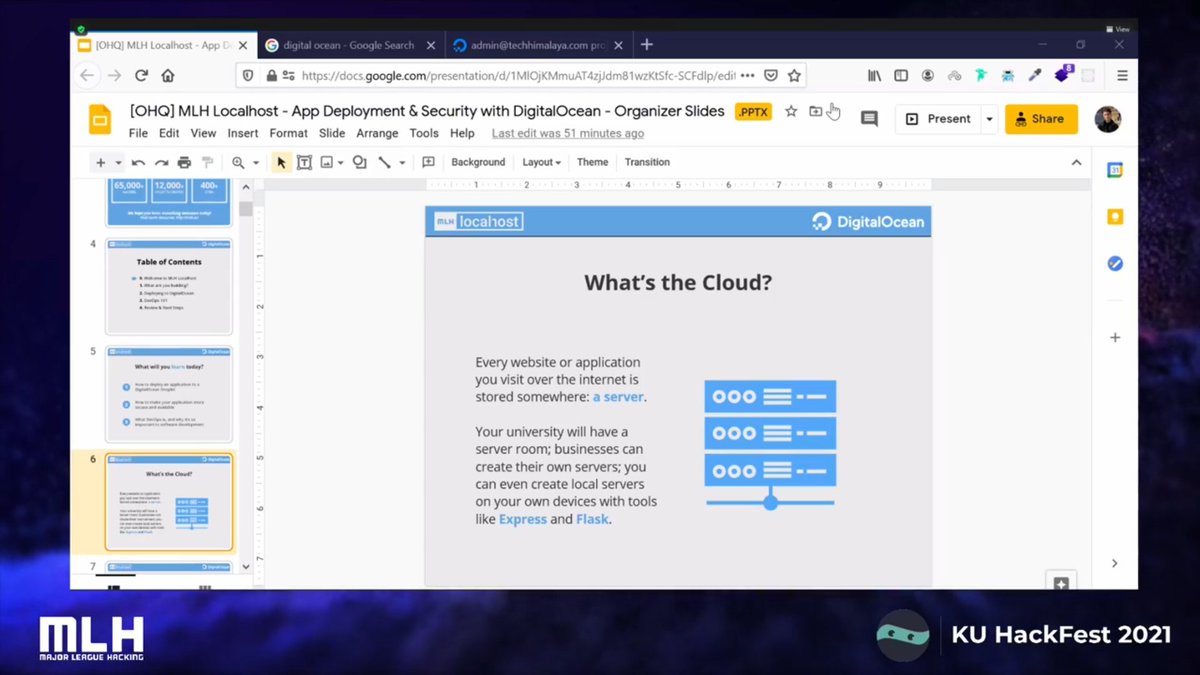
Task: Open the Tools menu
Action: 424,133
